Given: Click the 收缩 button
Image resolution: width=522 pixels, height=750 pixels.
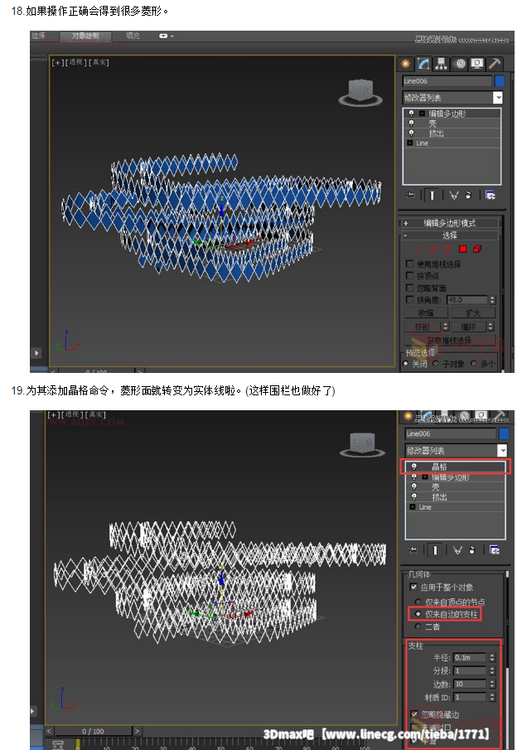Looking at the screenshot, I should pyautogui.click(x=426, y=313).
